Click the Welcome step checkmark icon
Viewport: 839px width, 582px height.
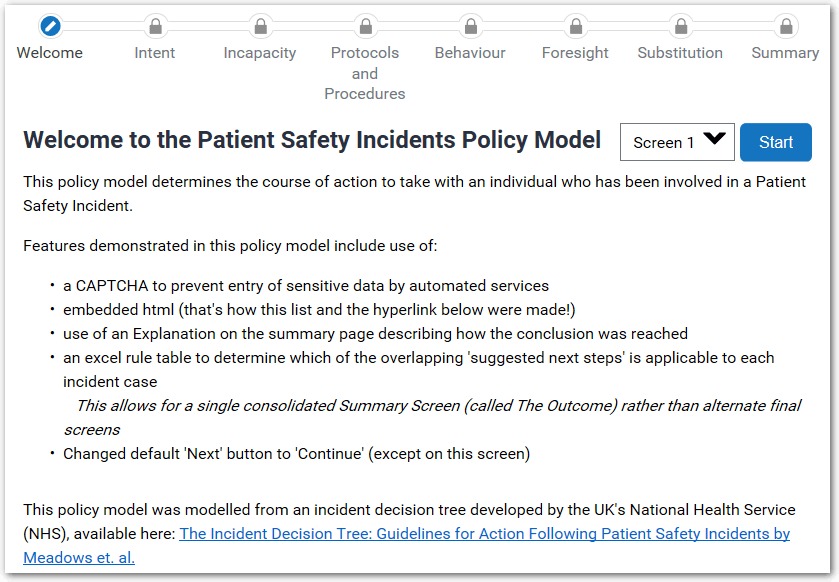pyautogui.click(x=48, y=26)
